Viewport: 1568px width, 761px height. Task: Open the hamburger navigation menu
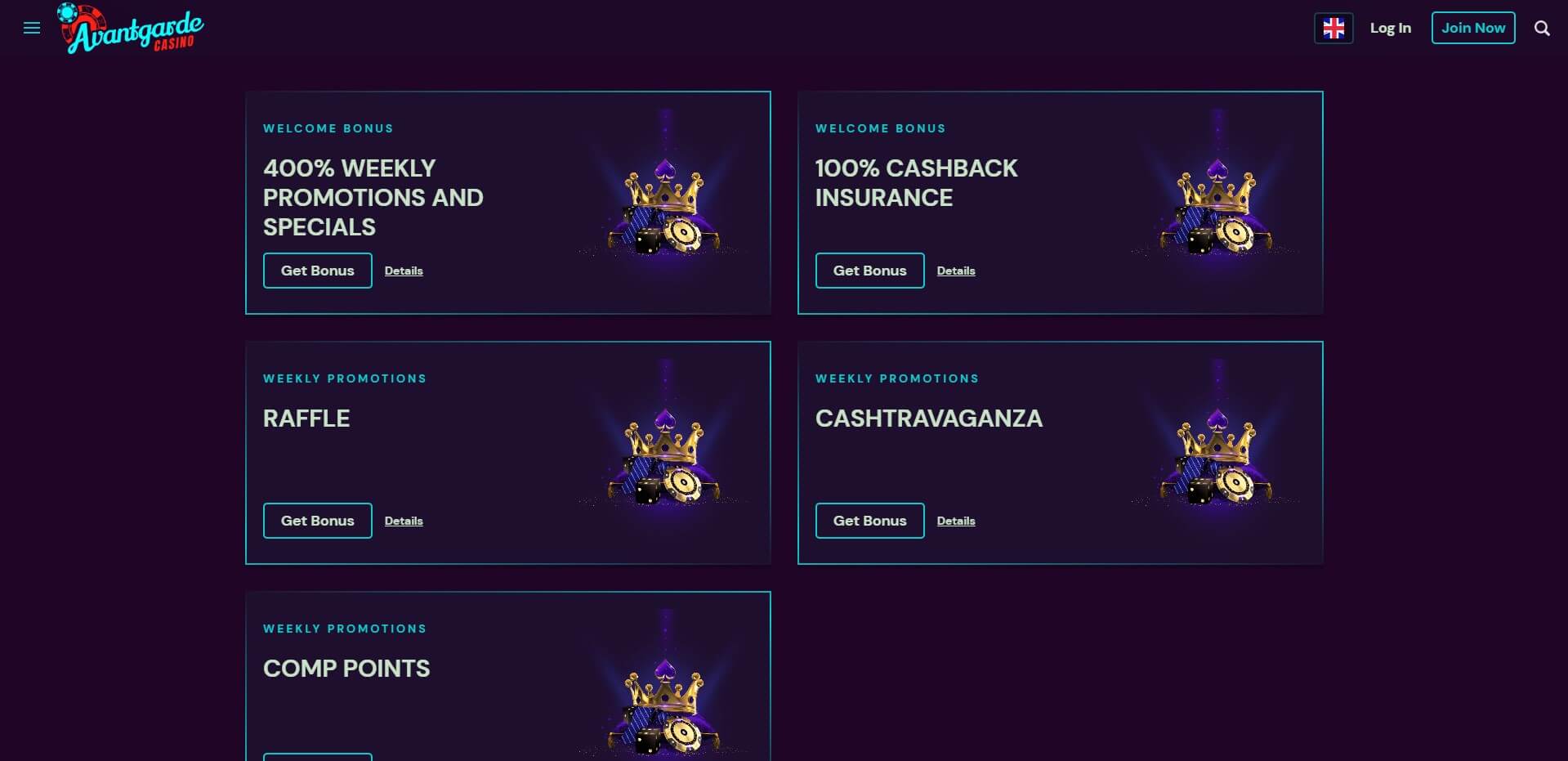tap(32, 29)
